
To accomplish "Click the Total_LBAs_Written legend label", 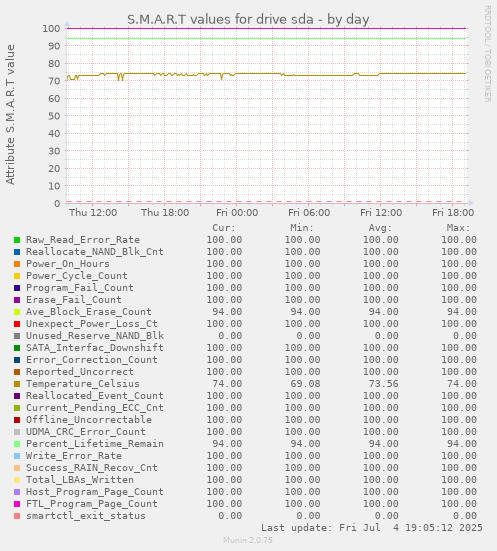I will pyautogui.click(x=80, y=480).
